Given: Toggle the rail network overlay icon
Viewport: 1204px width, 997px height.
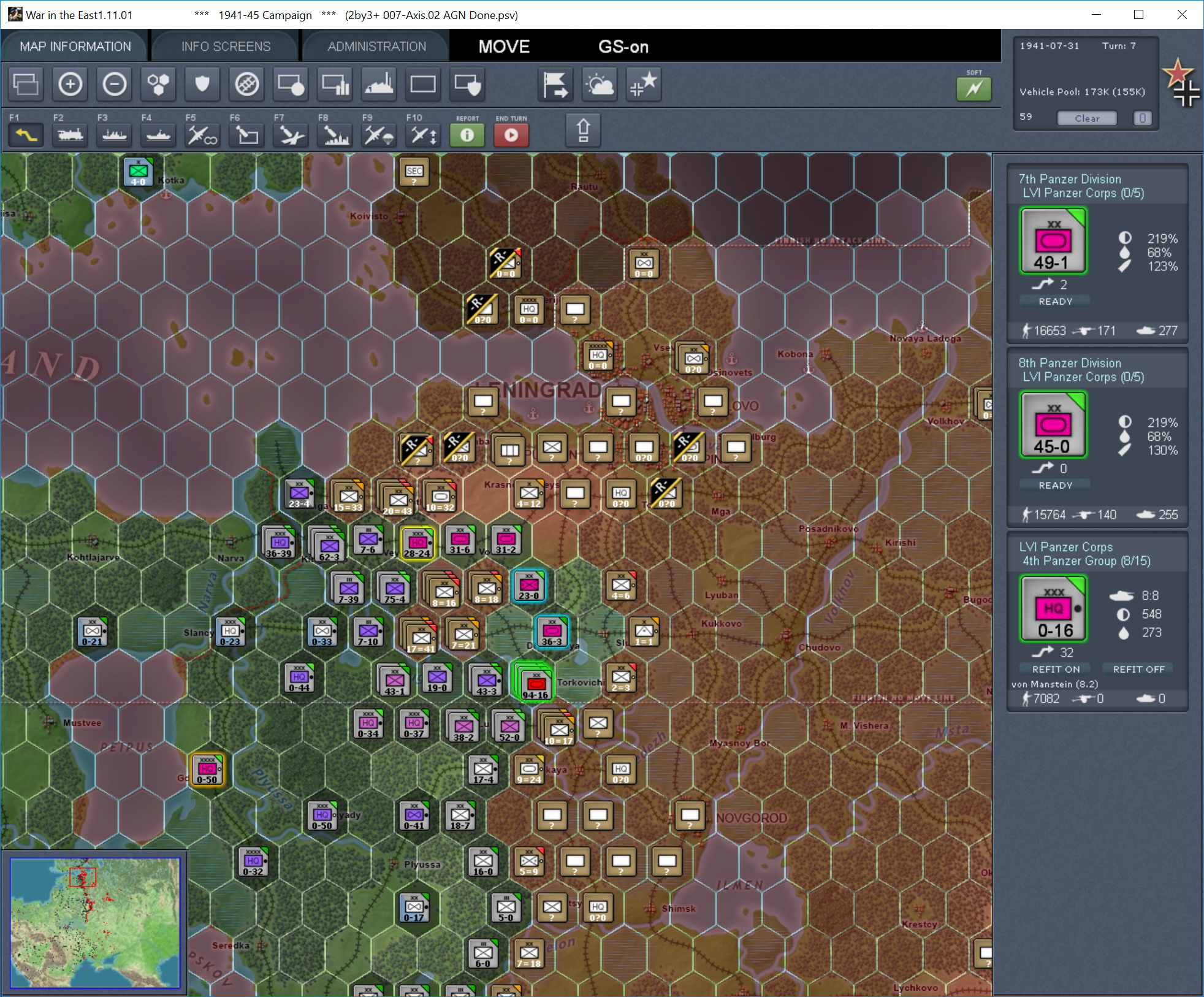Looking at the screenshot, I should coord(246,84).
